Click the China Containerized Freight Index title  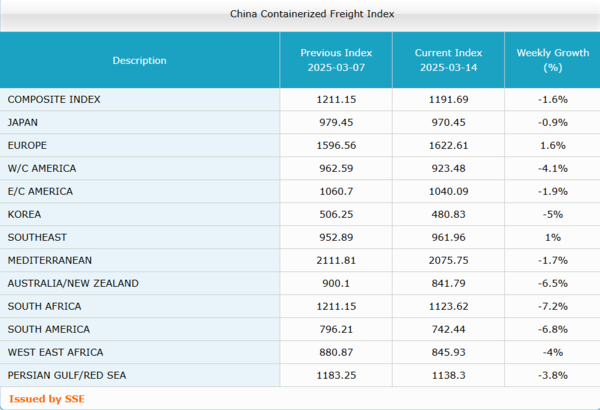[298, 14]
